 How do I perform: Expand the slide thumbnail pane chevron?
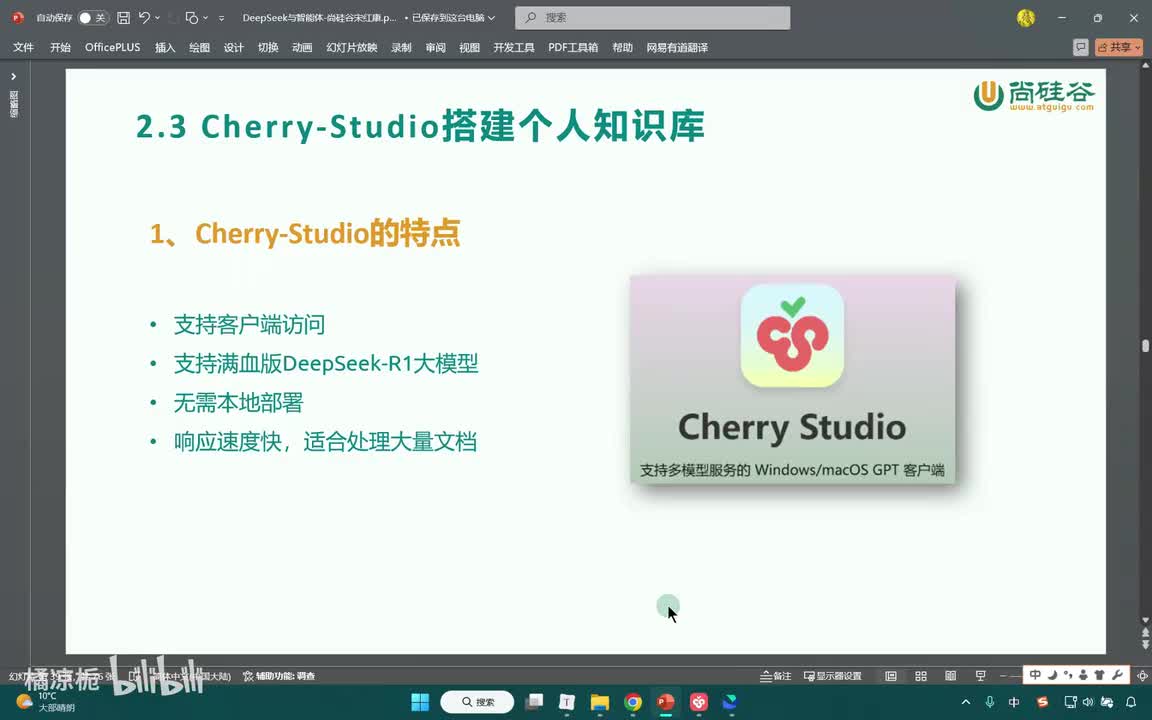pos(13,76)
